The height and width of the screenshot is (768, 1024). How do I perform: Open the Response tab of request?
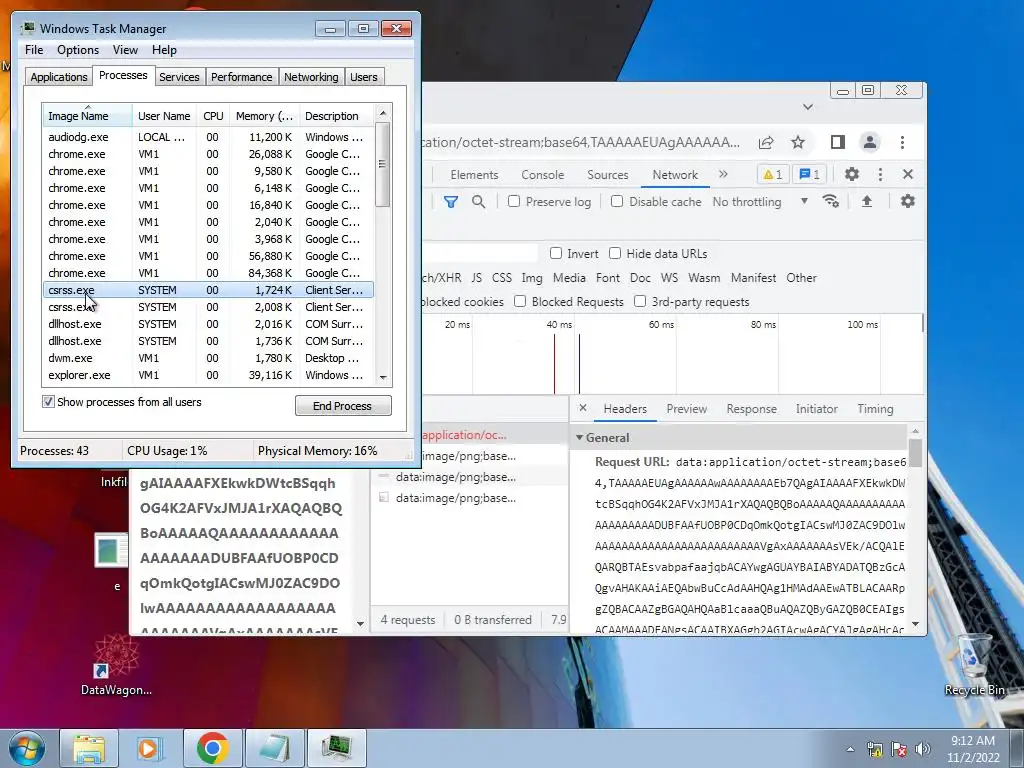752,409
